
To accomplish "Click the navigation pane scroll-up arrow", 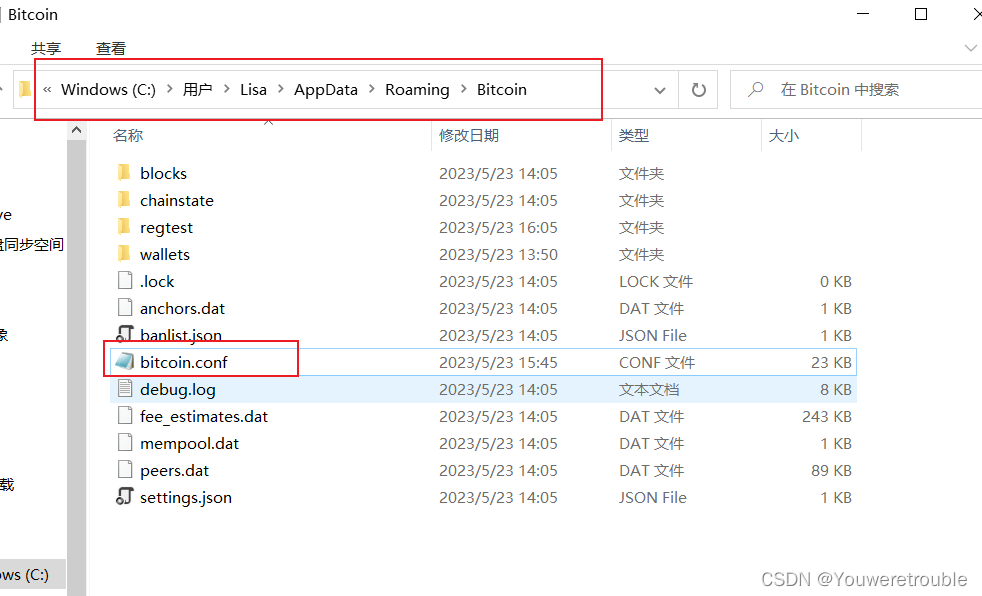I will coord(76,130).
